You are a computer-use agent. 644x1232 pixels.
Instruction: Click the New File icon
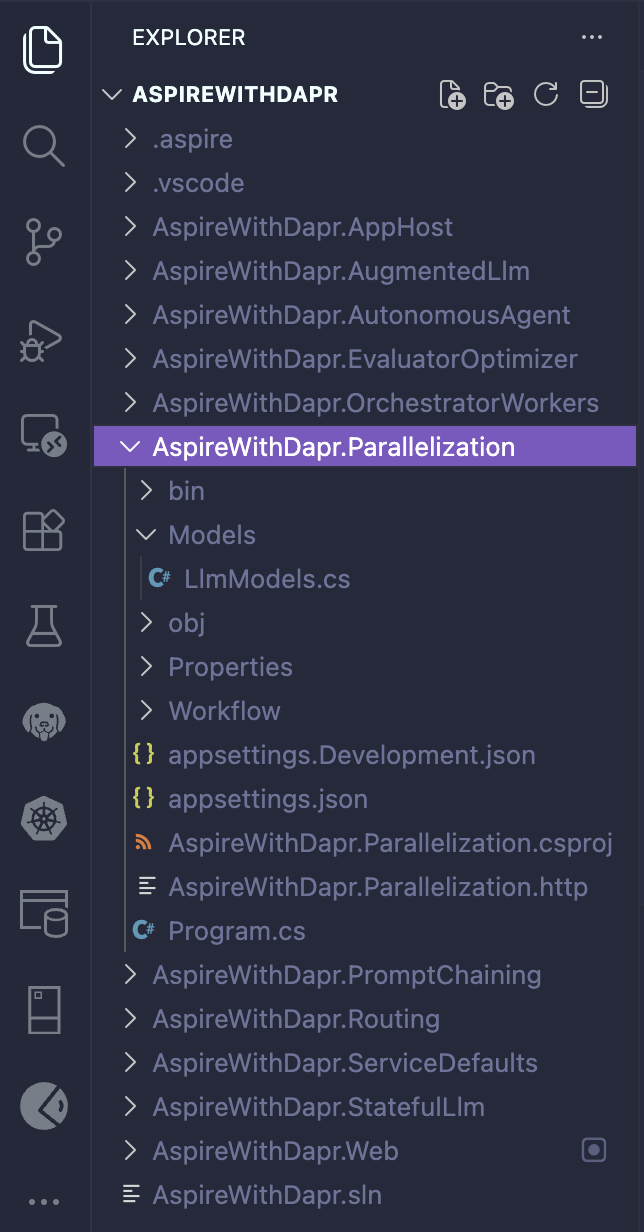tap(453, 95)
